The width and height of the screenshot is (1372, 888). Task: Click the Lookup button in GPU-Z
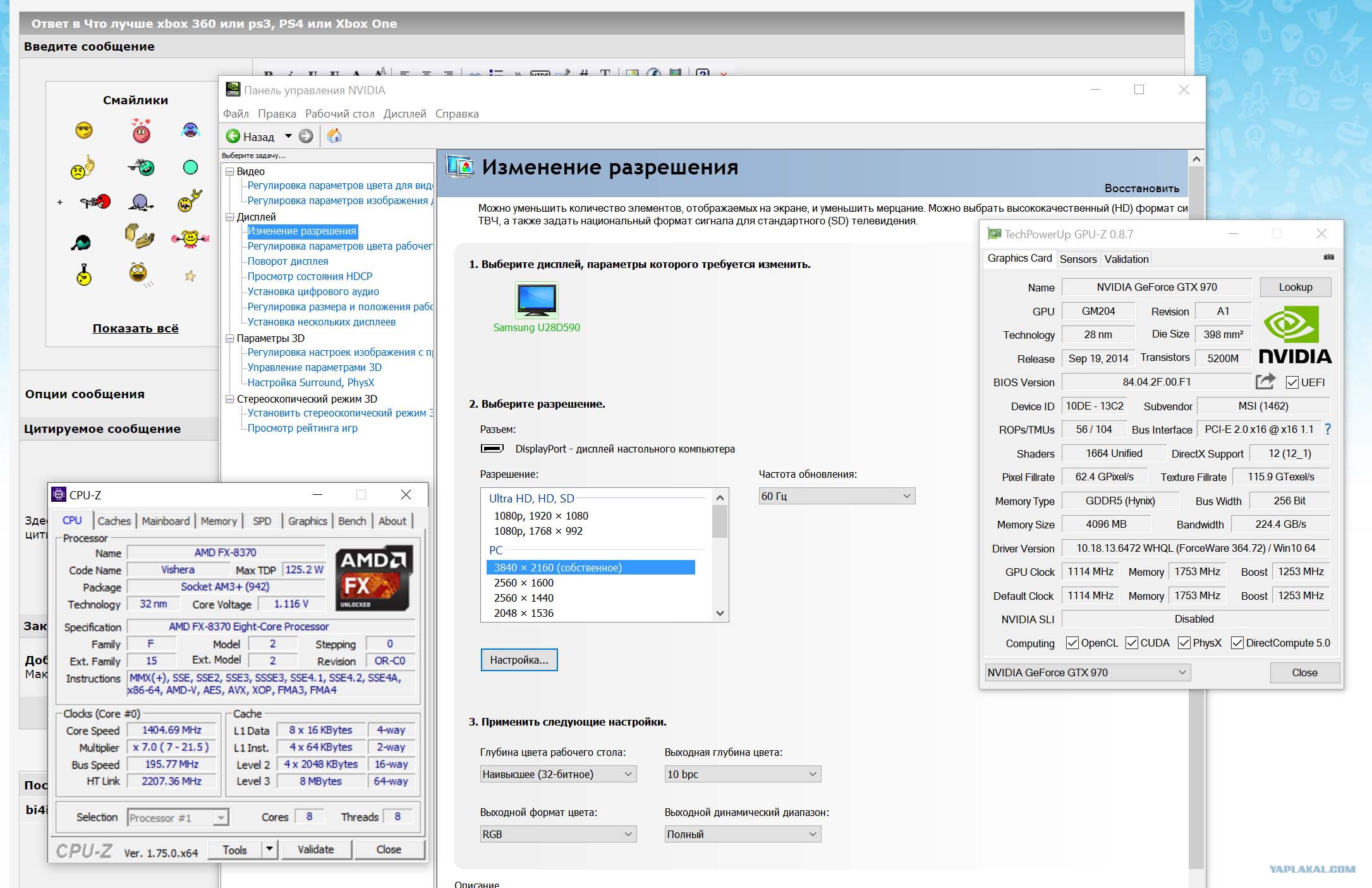1296,287
